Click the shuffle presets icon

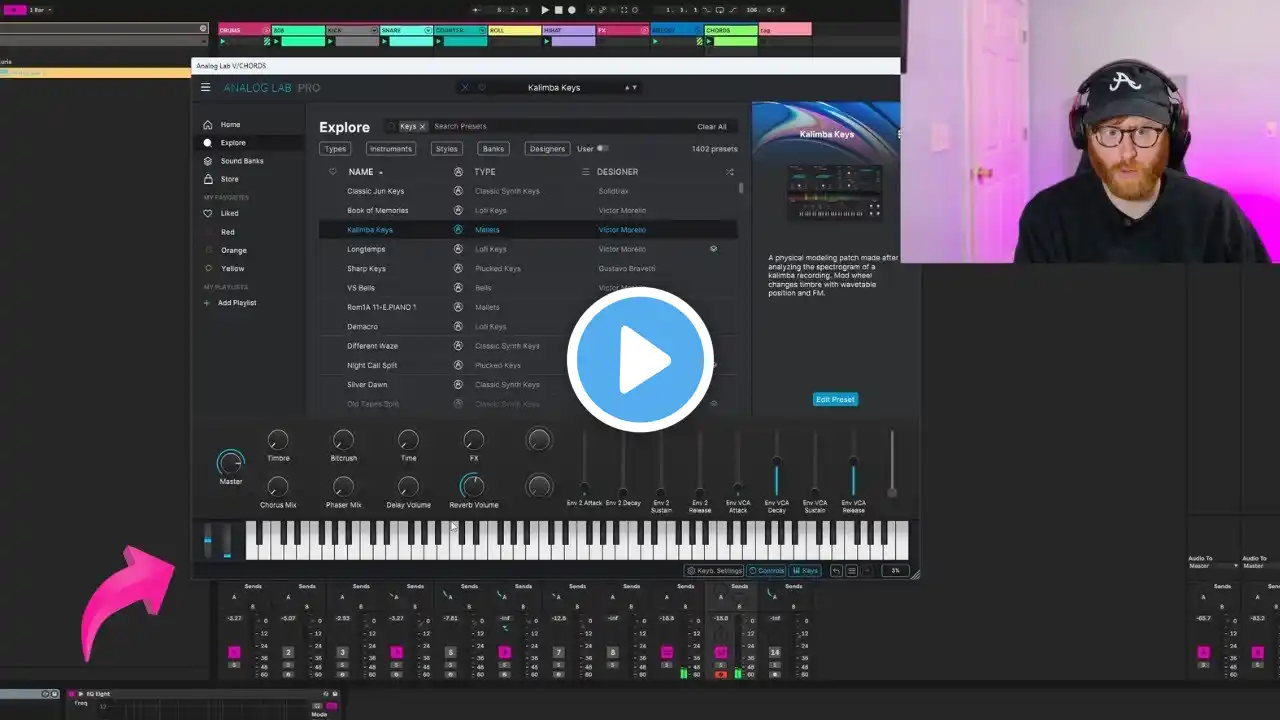[729, 172]
